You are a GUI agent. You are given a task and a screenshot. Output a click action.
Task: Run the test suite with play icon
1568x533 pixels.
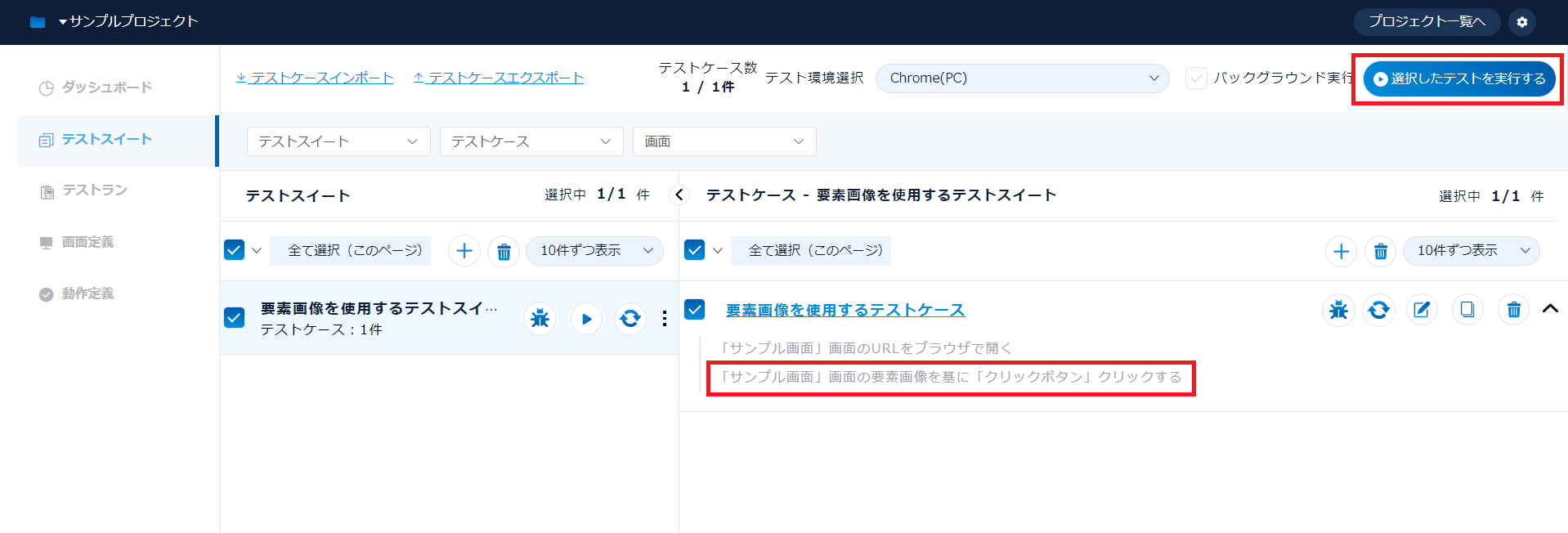[x=586, y=319]
